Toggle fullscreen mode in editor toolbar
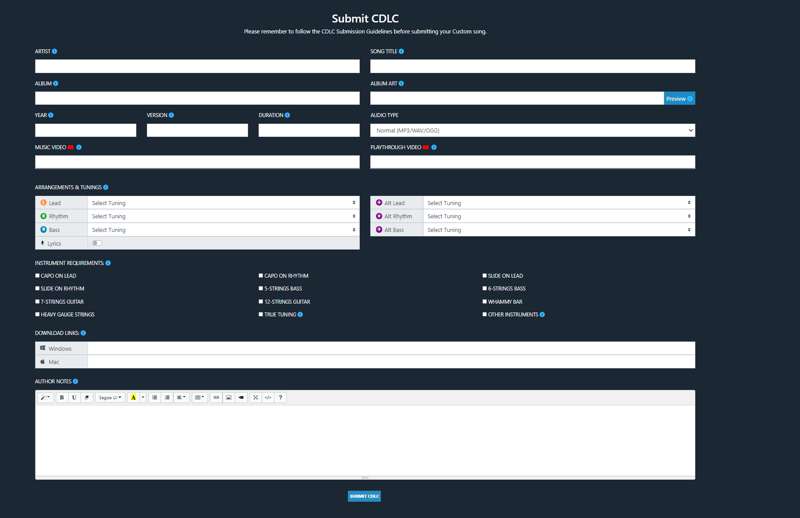This screenshot has width=800, height=518. [255, 397]
